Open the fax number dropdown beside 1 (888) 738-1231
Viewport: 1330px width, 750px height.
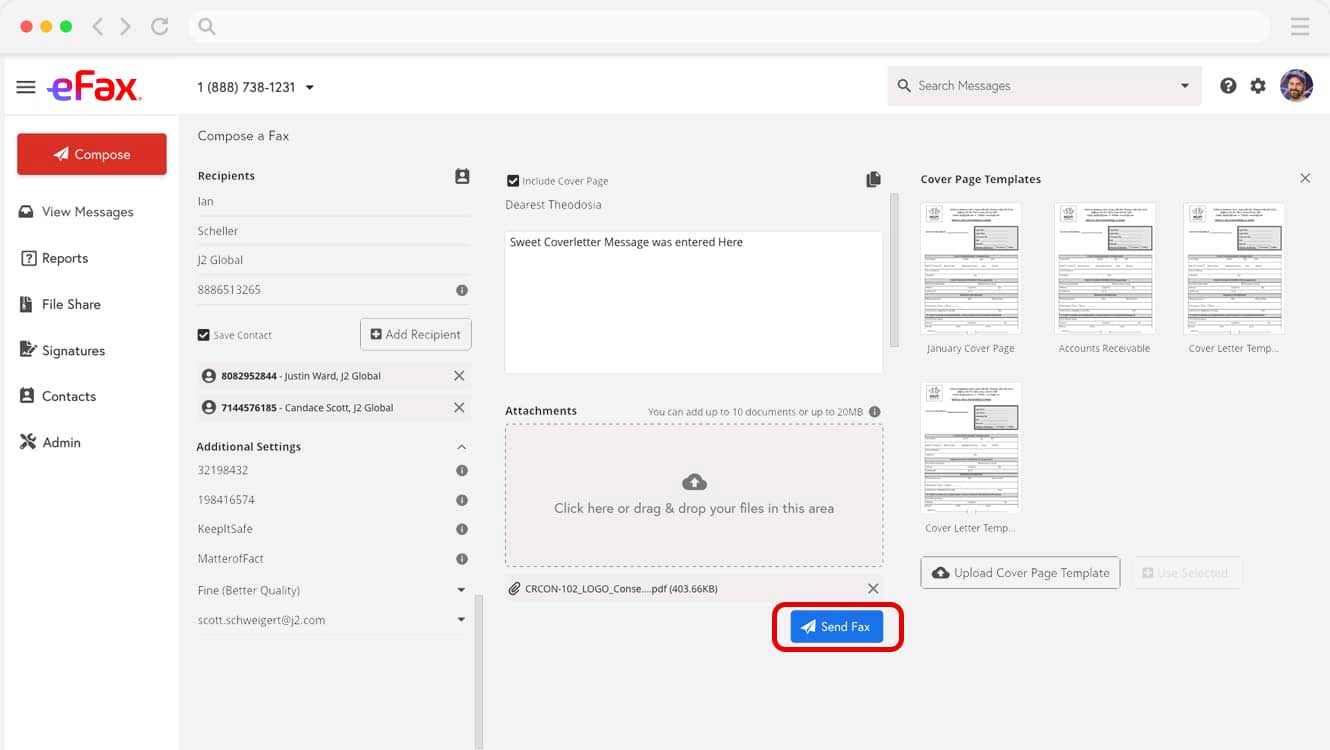[310, 87]
